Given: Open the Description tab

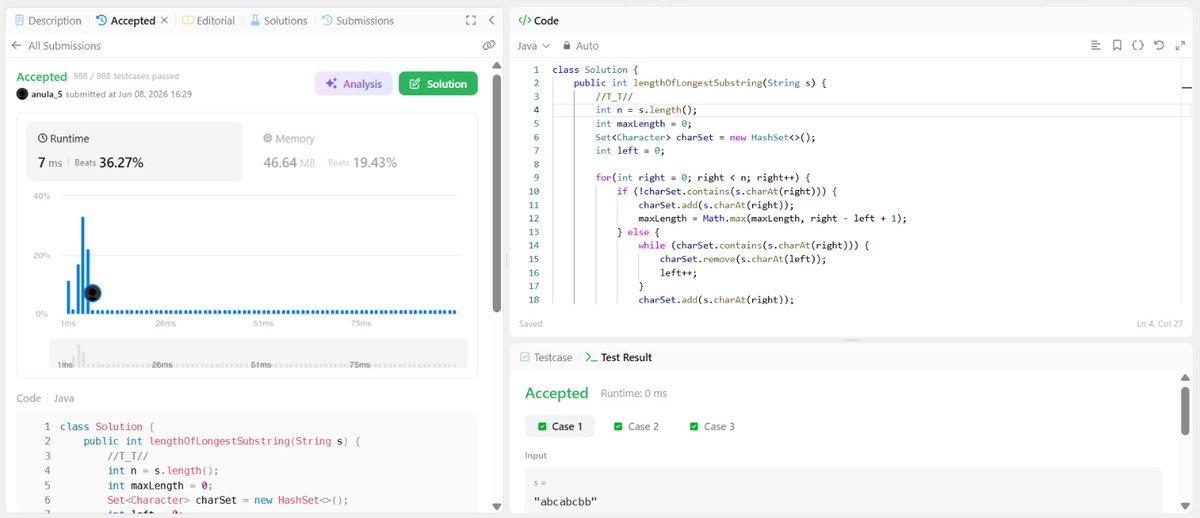Looking at the screenshot, I should (x=48, y=20).
